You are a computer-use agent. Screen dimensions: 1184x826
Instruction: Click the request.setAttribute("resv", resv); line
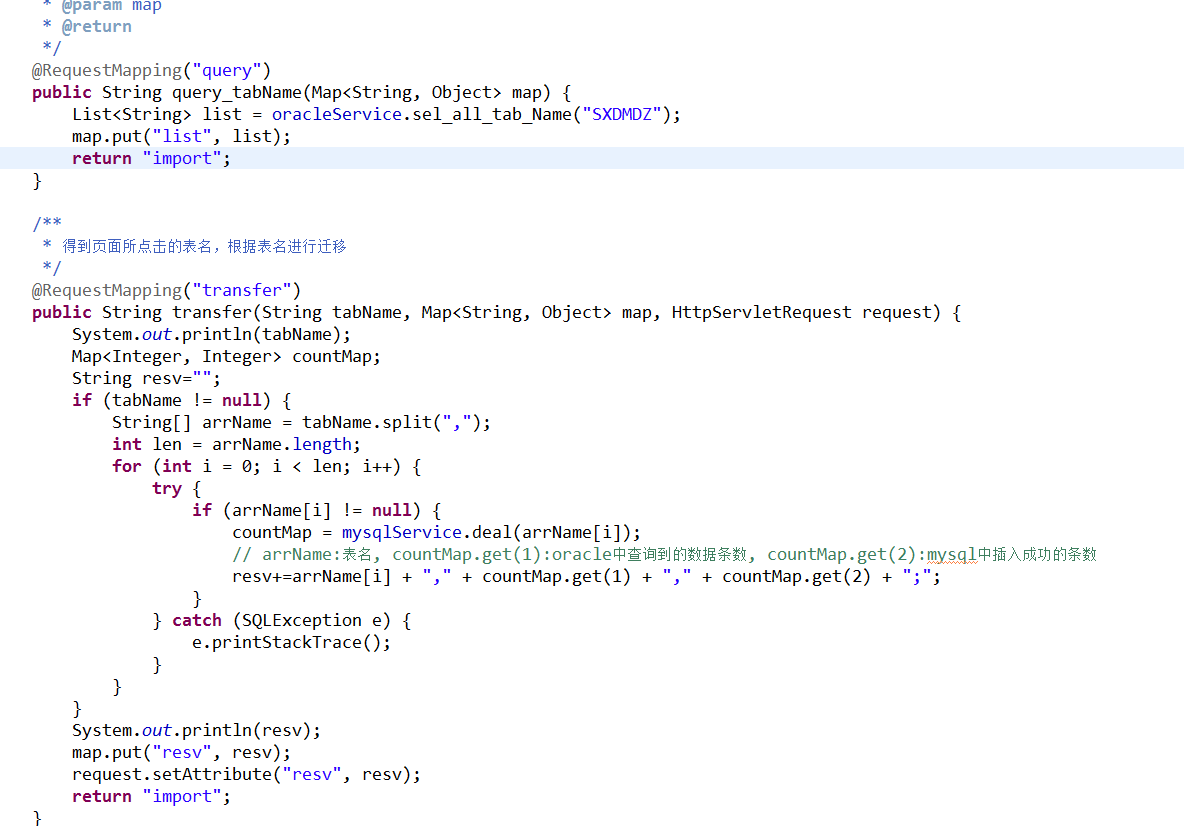point(246,775)
